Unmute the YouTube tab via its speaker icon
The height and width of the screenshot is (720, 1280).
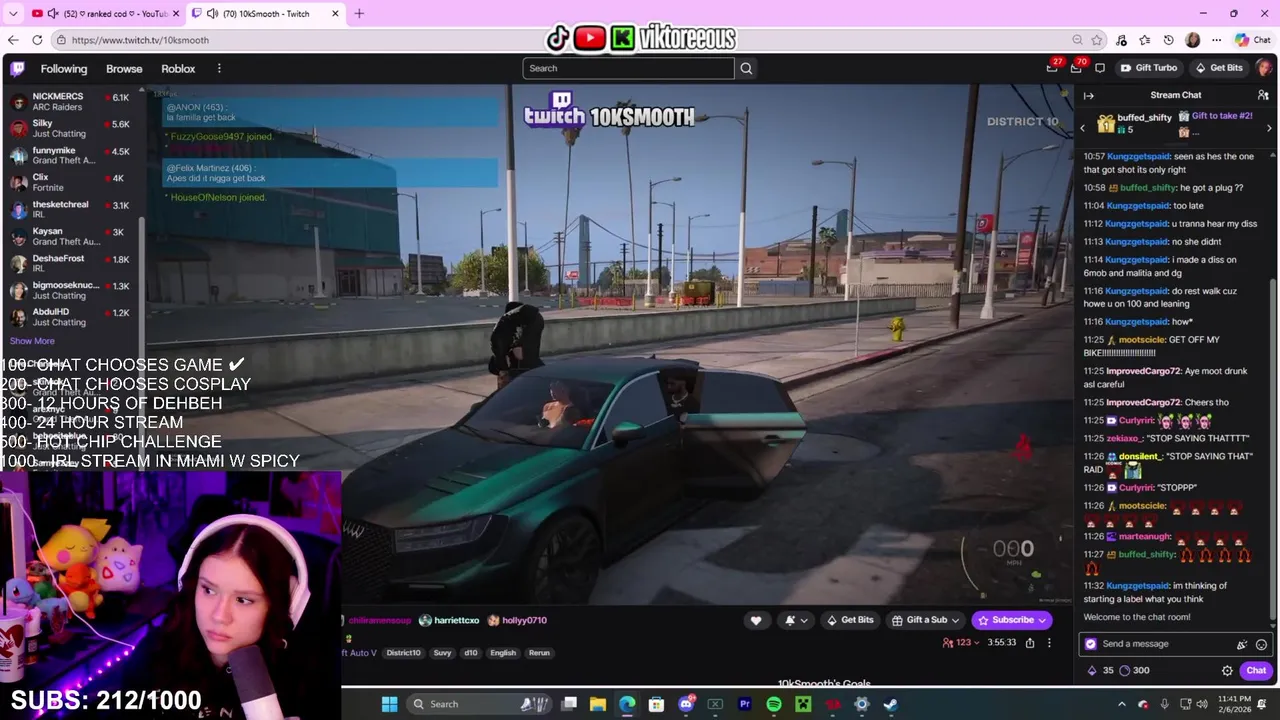(53, 14)
